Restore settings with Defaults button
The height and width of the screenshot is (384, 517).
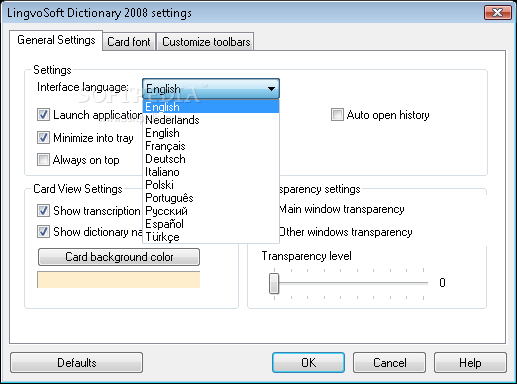tap(76, 363)
